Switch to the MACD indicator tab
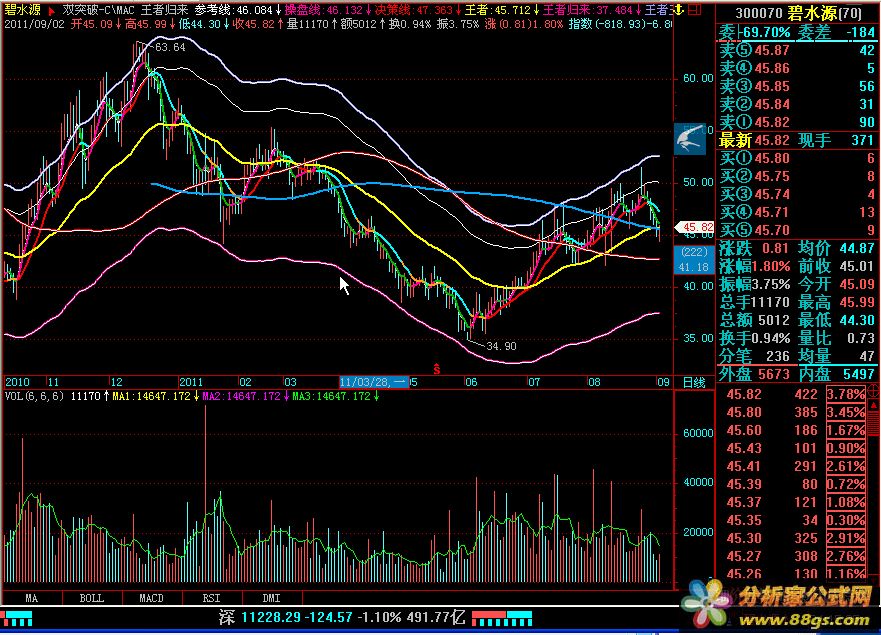881x635 pixels. click(152, 598)
